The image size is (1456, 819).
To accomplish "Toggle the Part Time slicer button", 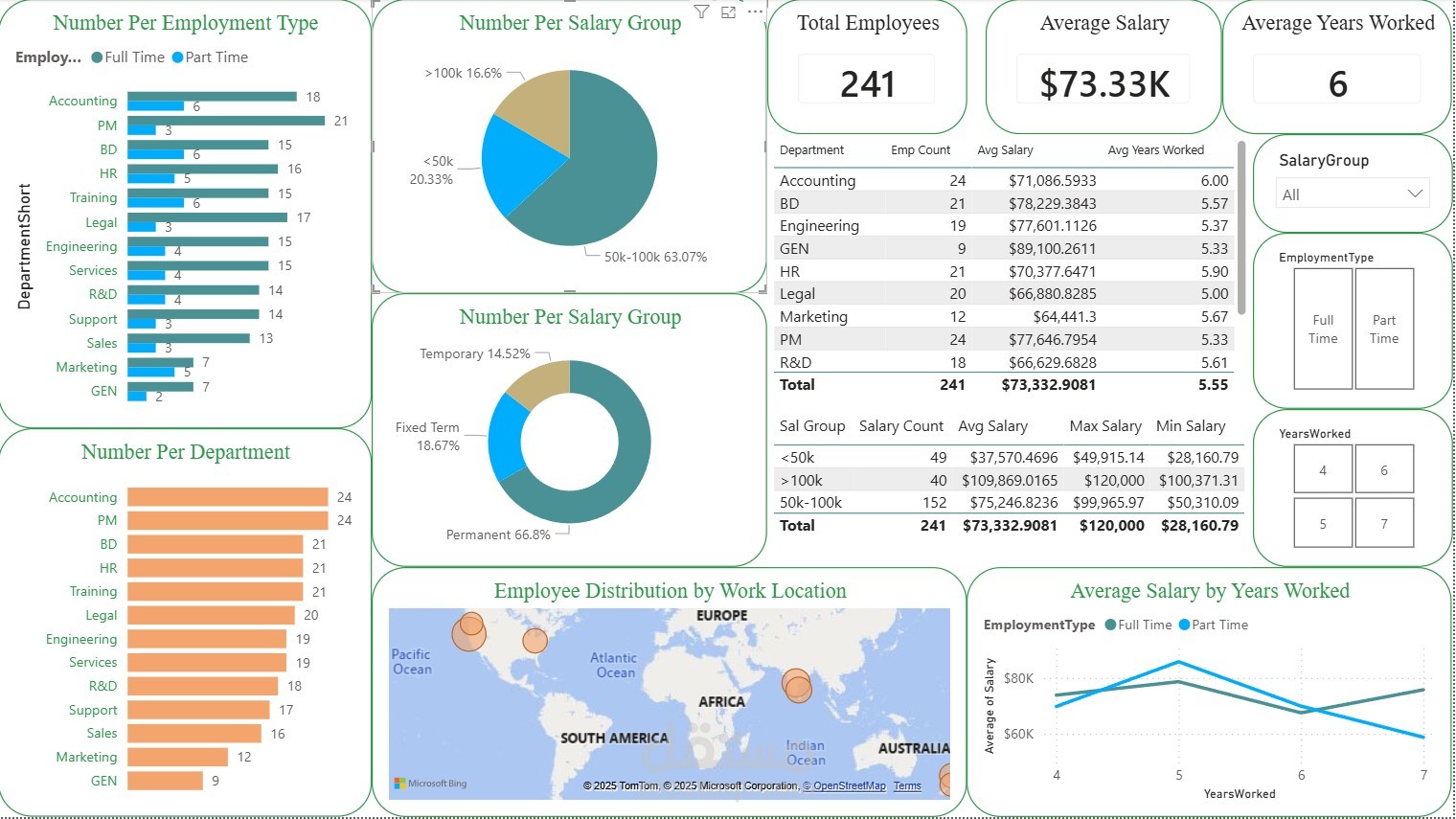I will [1384, 329].
